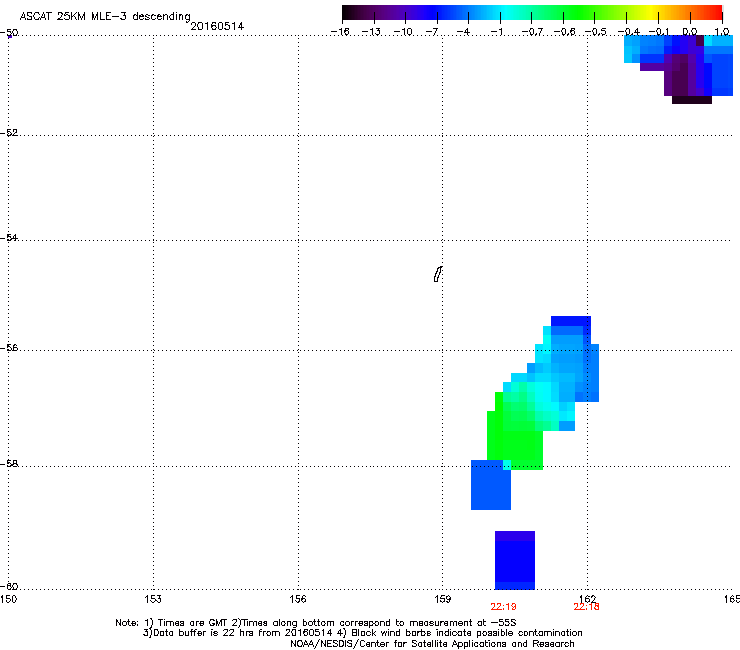This screenshot has width=740, height=650.
Task: Click the -0.6 color scale label
Action: (564, 32)
